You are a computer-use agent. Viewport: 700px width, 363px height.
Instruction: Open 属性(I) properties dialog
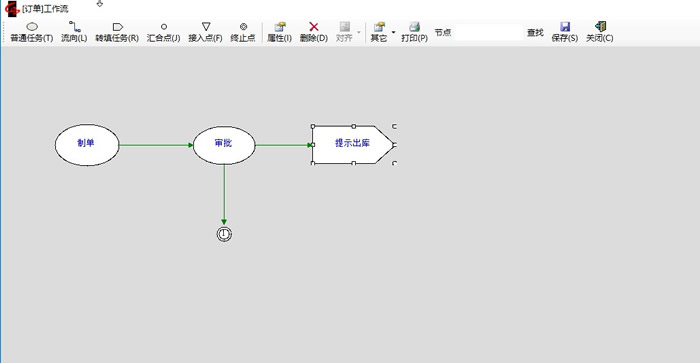point(279,33)
